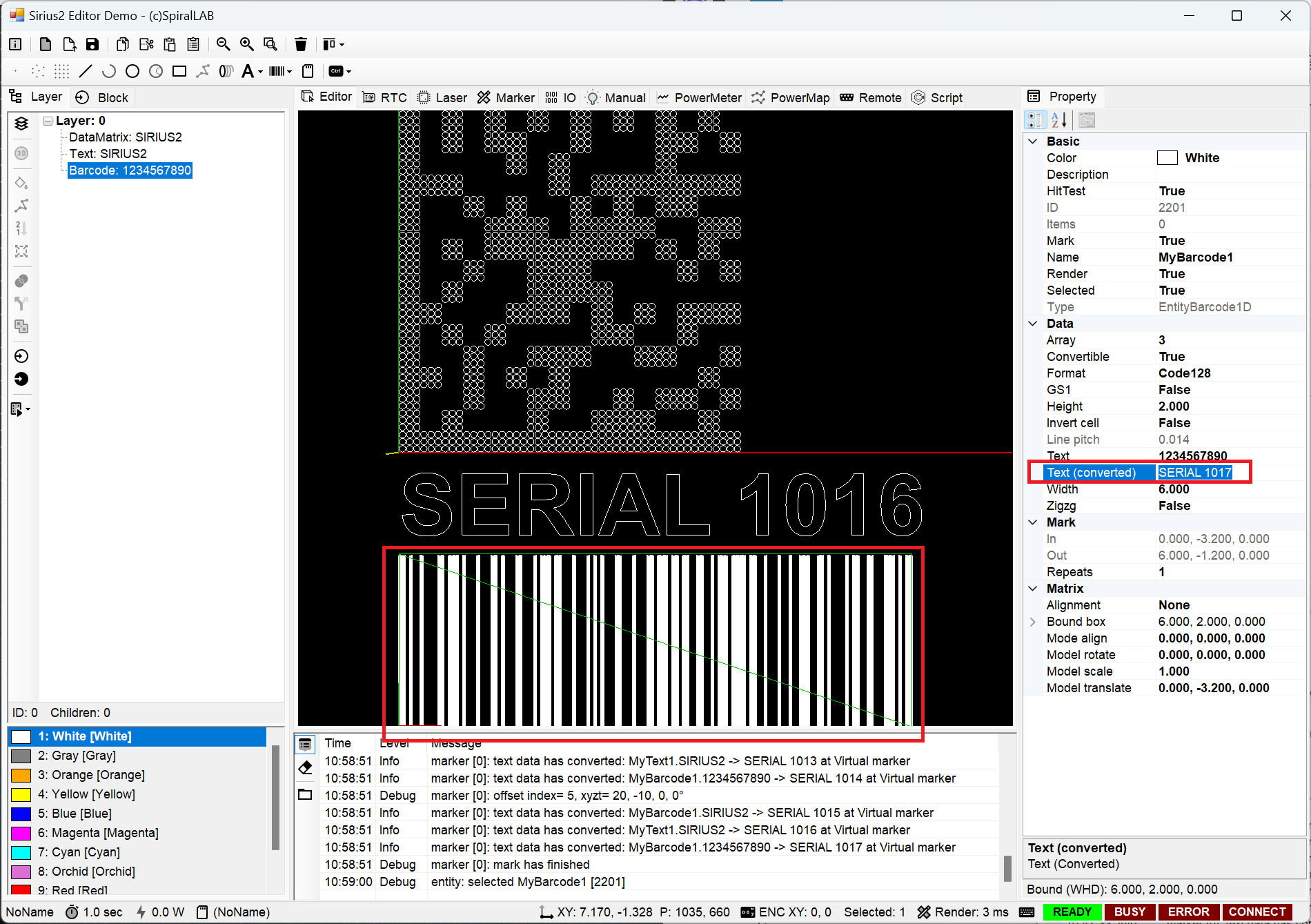Screen dimensions: 1311x924
Task: Collapse the Matrix property section
Action: point(1033,589)
